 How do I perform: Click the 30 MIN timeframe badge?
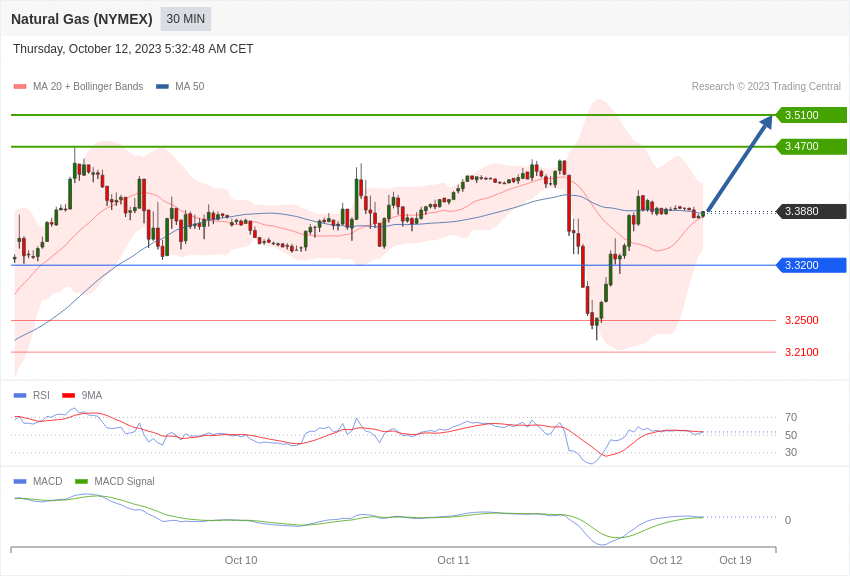coord(185,19)
